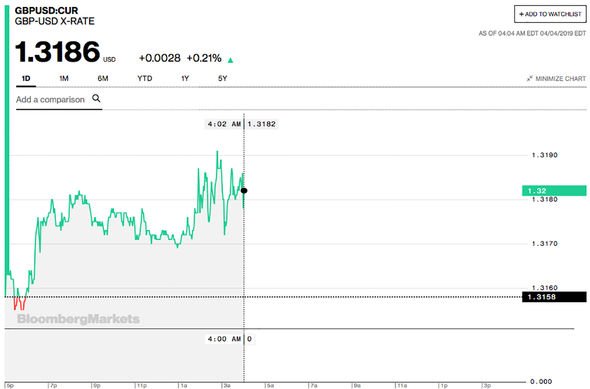Click the green up-triangle change indicator
Screen dimensions: 590x389
point(231,60)
